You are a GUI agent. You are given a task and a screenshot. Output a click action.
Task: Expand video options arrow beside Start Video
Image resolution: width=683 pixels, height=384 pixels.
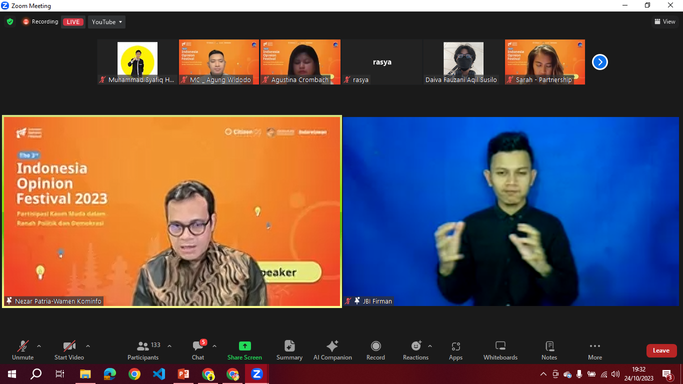(88, 346)
